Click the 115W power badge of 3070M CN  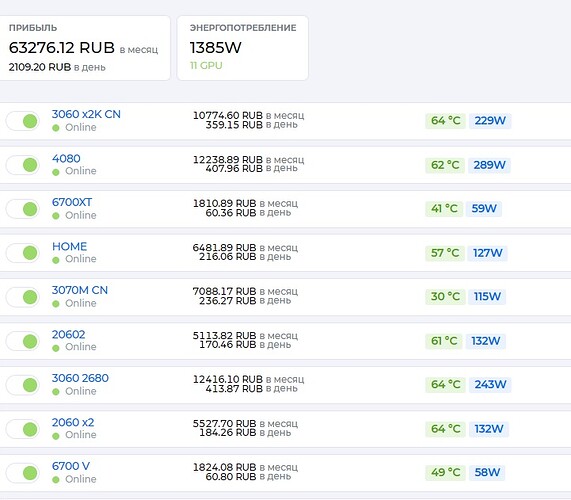(487, 296)
